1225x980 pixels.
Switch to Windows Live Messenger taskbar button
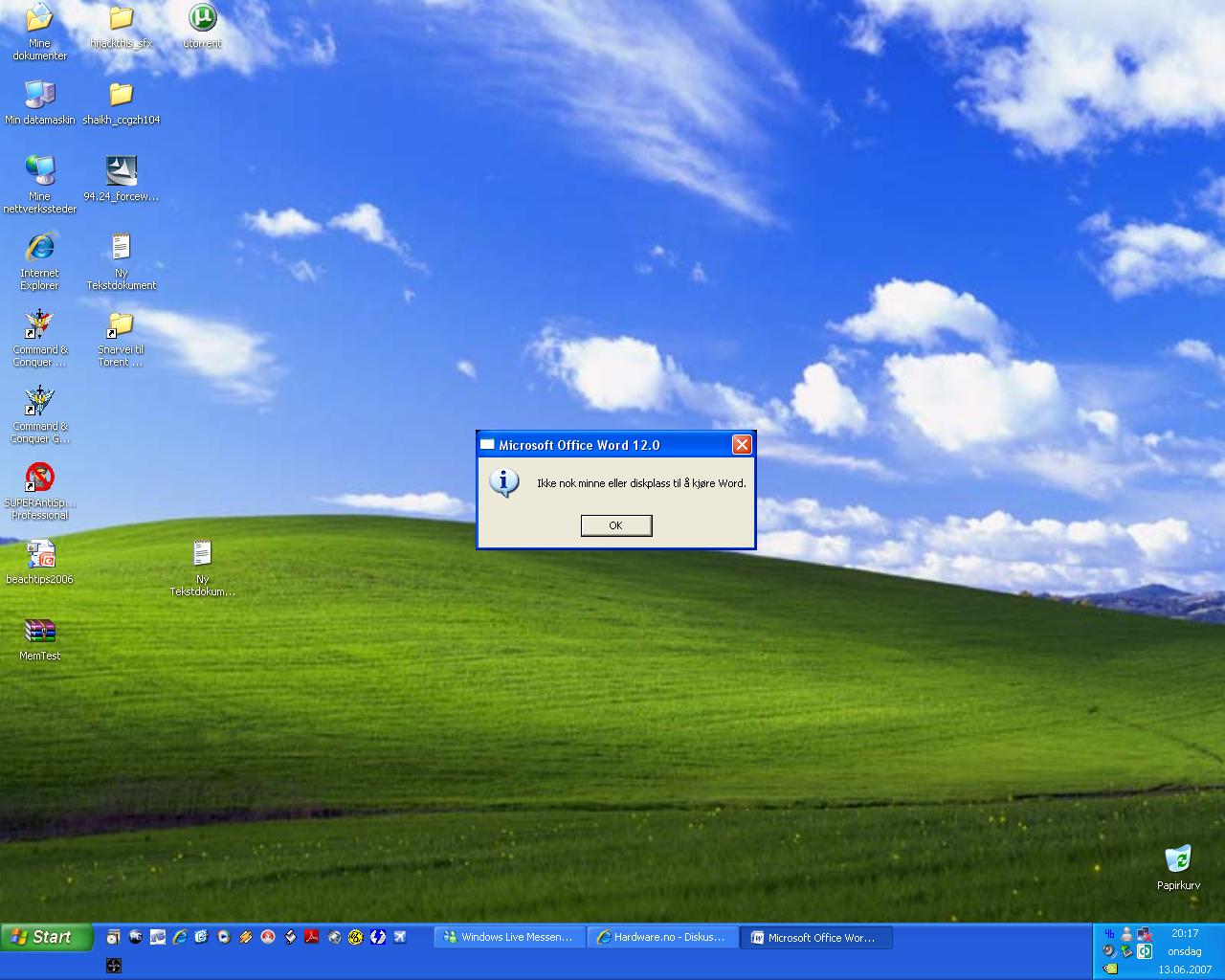pyautogui.click(x=508, y=938)
